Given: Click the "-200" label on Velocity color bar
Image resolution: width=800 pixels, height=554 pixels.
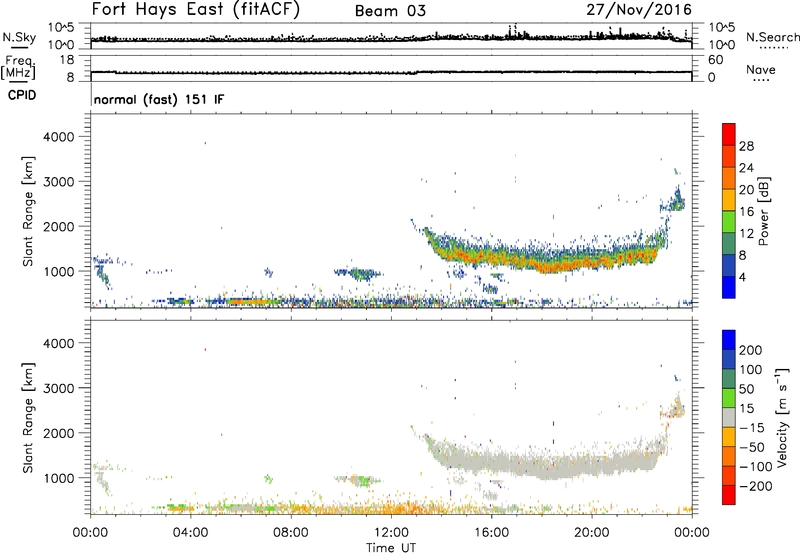Looking at the screenshot, I should click(756, 486).
